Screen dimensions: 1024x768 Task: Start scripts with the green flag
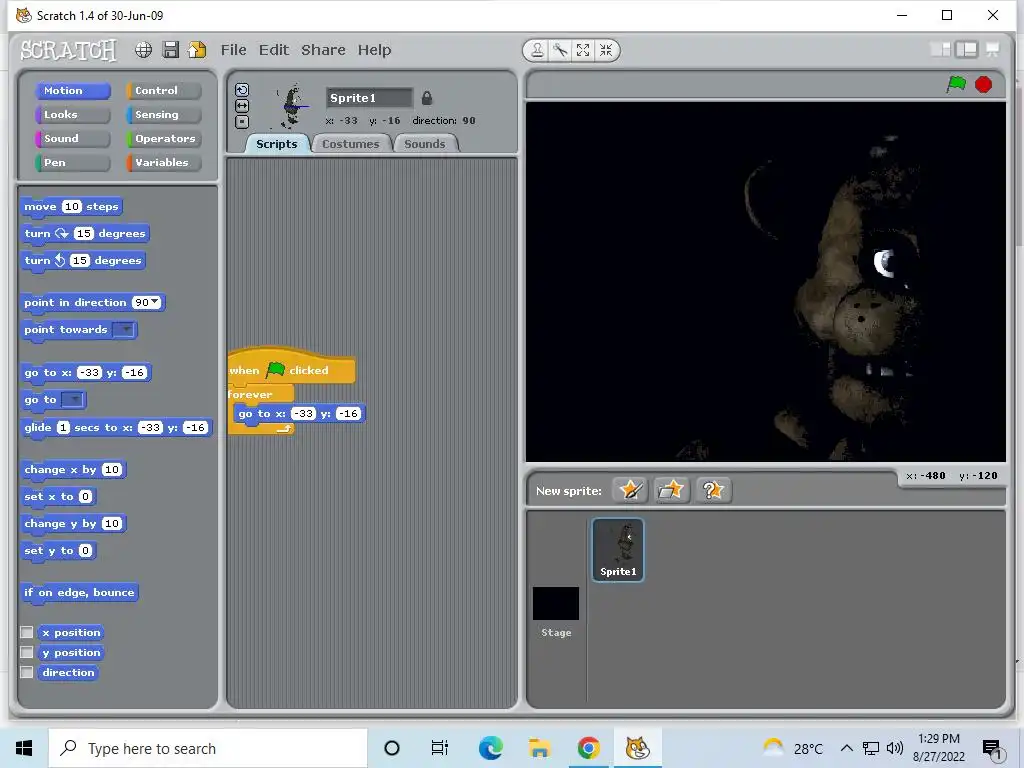click(956, 84)
